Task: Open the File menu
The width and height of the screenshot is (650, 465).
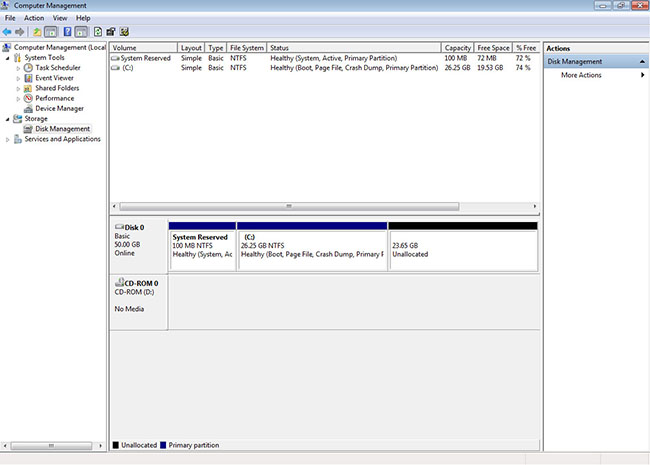Action: [10, 18]
